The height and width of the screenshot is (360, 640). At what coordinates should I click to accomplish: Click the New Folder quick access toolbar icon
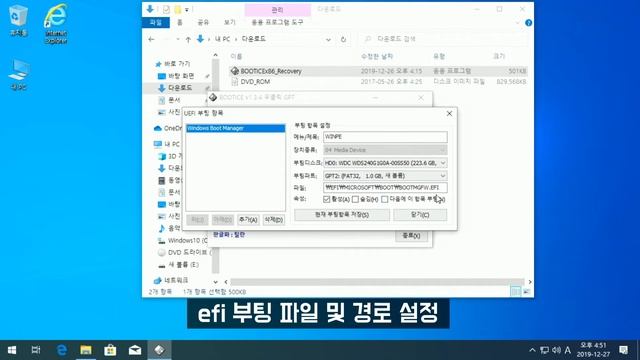[178, 9]
